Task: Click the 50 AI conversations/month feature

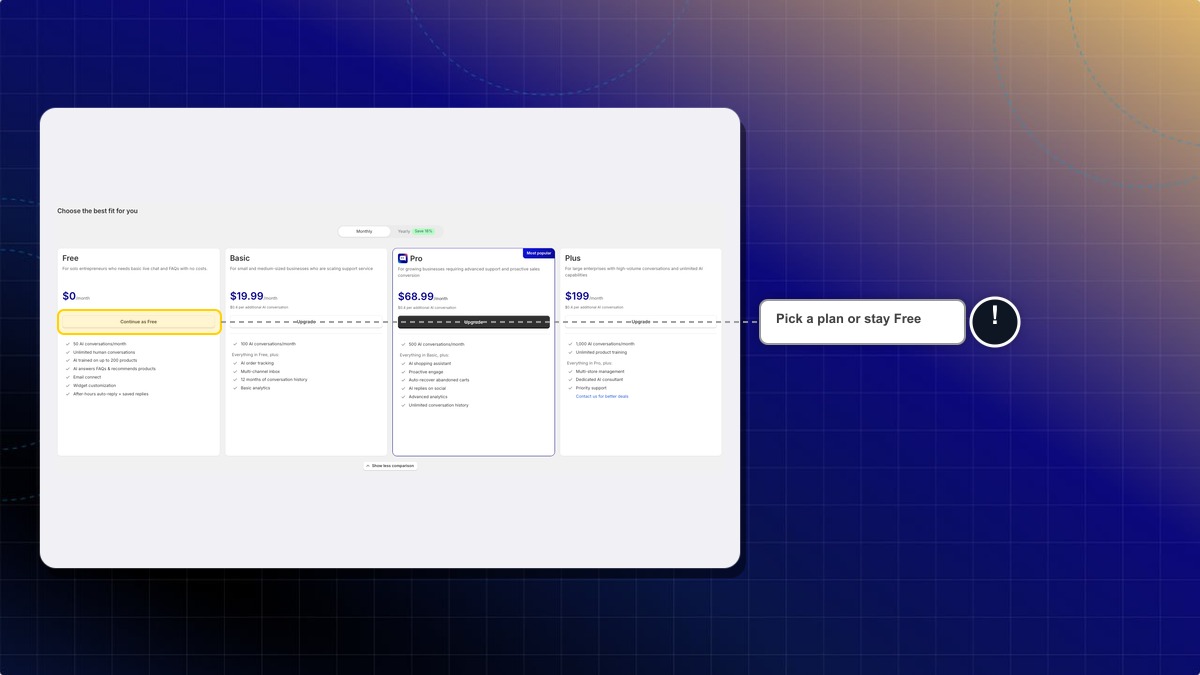Action: (x=100, y=344)
